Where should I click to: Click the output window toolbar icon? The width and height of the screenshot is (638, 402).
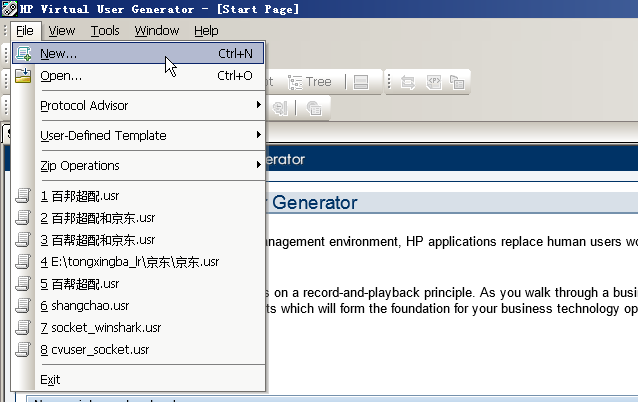click(361, 82)
